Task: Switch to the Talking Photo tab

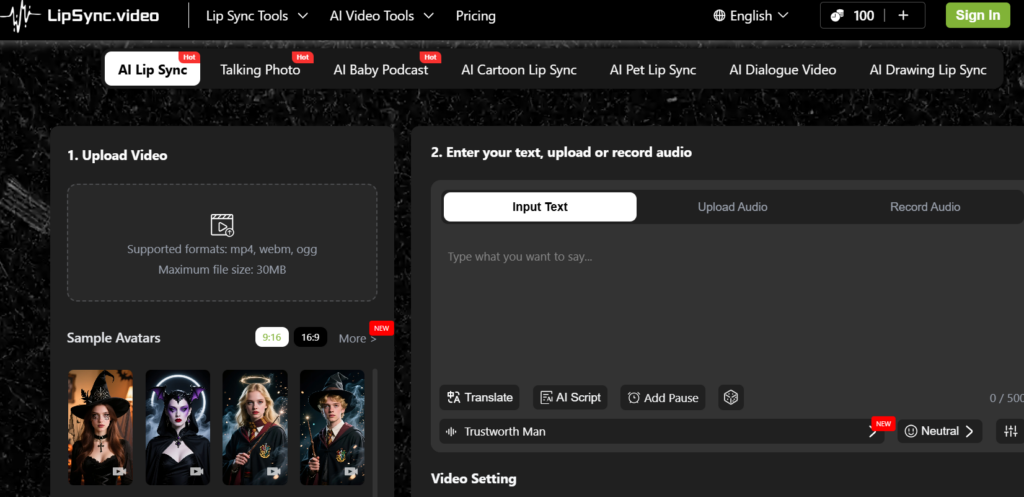Action: point(260,70)
